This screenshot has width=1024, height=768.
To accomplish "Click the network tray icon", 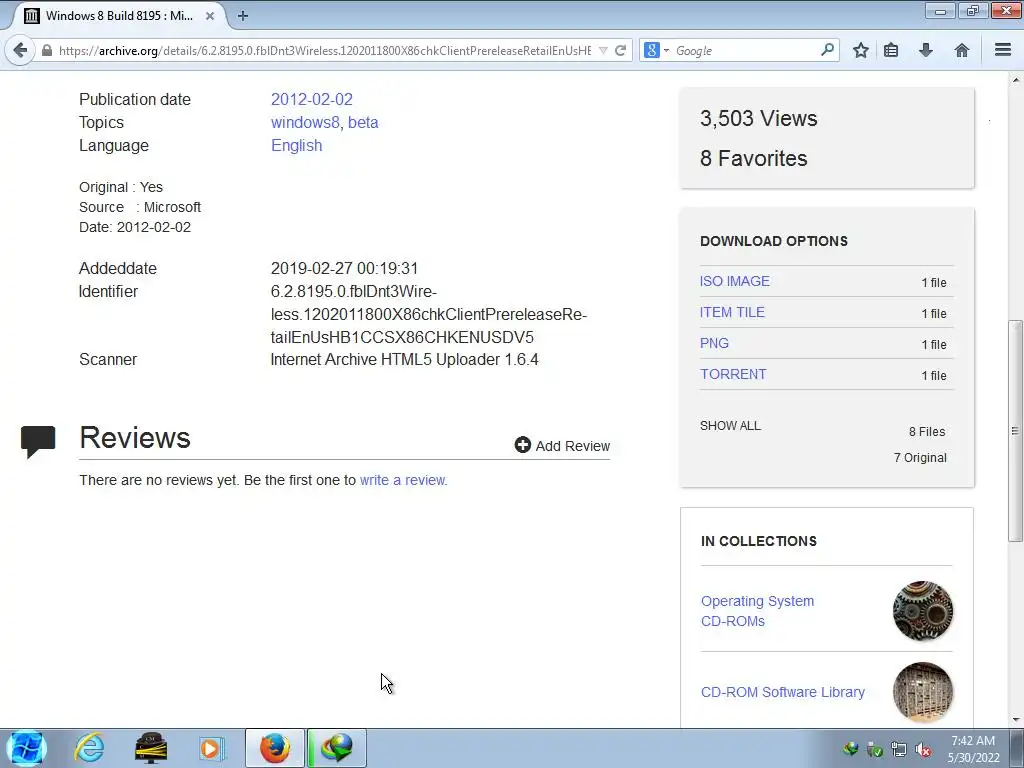I will coord(899,750).
